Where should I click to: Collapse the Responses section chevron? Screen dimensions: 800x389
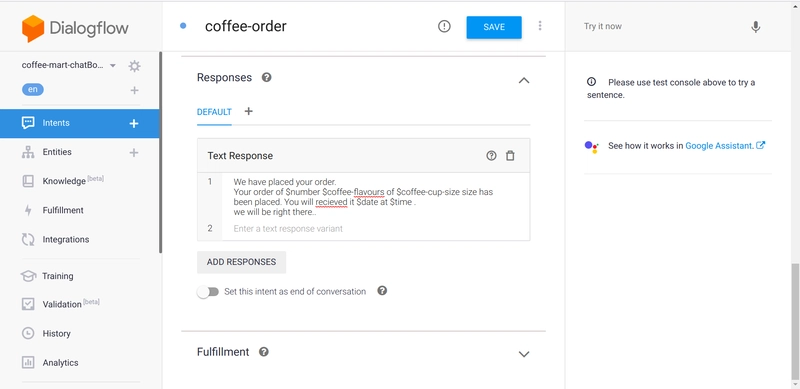tap(524, 80)
